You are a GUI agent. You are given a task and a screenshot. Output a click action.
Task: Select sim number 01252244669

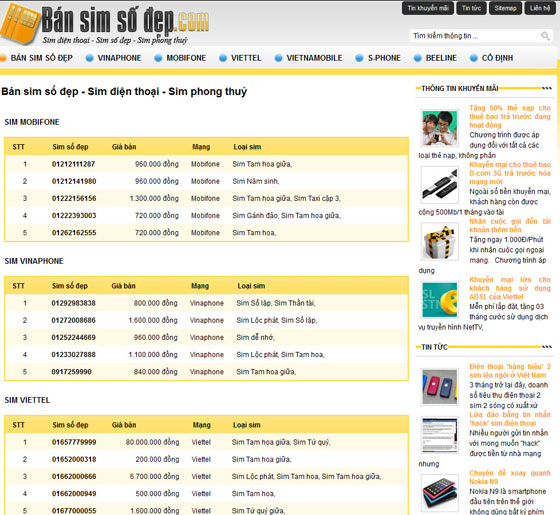[x=74, y=337]
